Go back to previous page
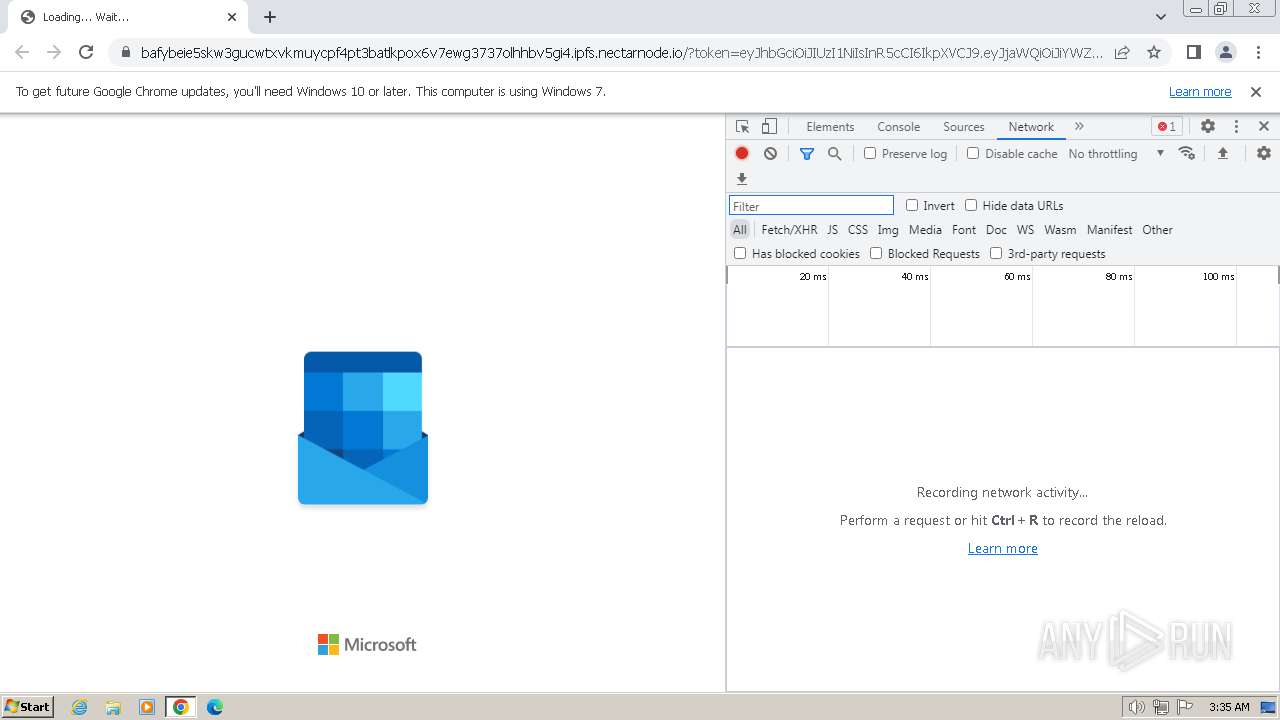The width and height of the screenshot is (1280, 720). [22, 52]
